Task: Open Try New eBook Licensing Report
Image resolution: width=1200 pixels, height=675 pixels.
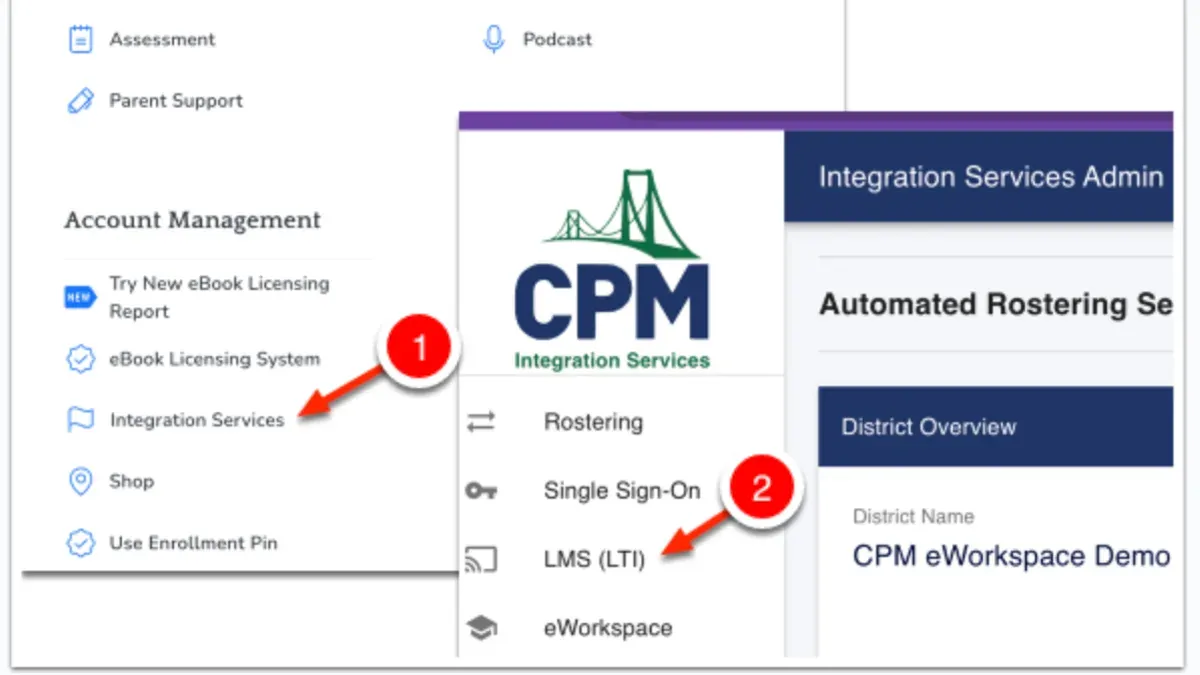Action: click(219, 297)
